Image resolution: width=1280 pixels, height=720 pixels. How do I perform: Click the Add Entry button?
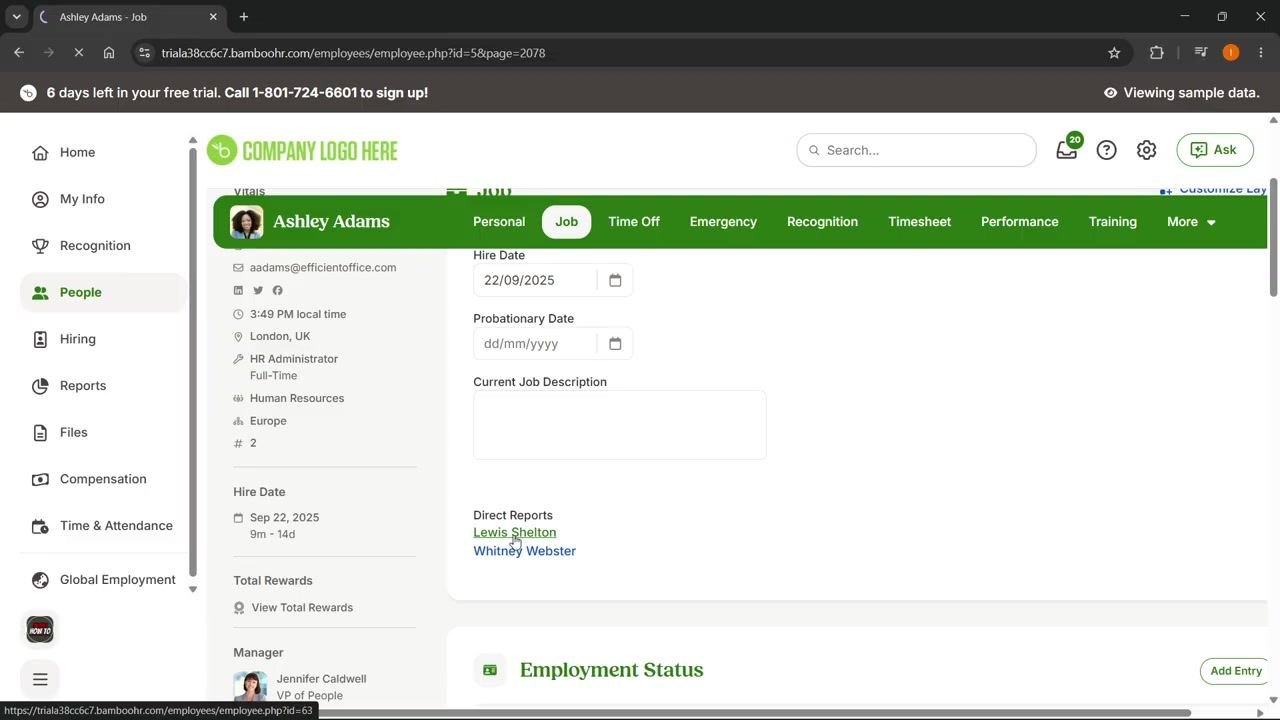click(x=1236, y=671)
